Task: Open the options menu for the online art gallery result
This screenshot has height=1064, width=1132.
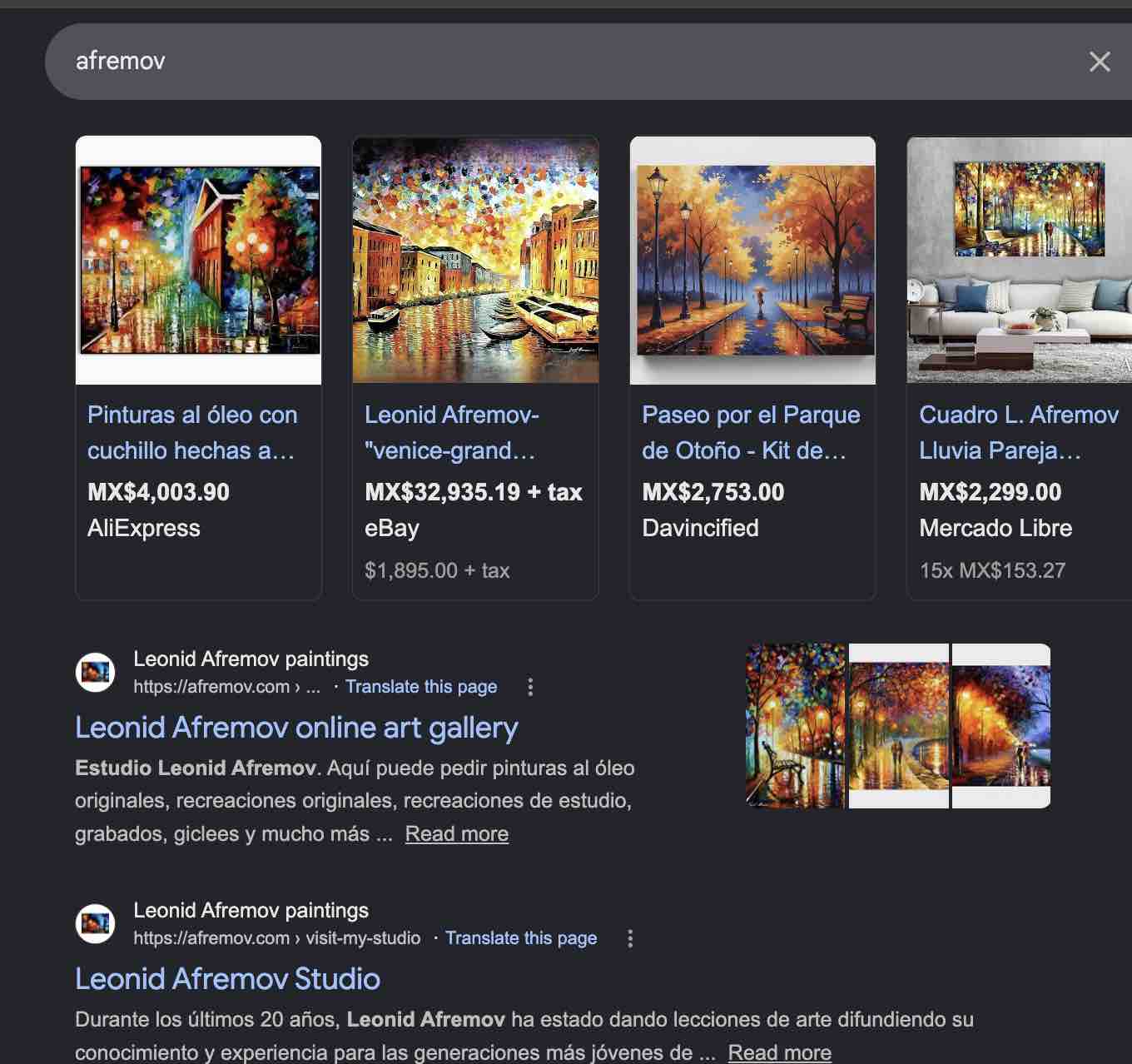Action: click(530, 687)
